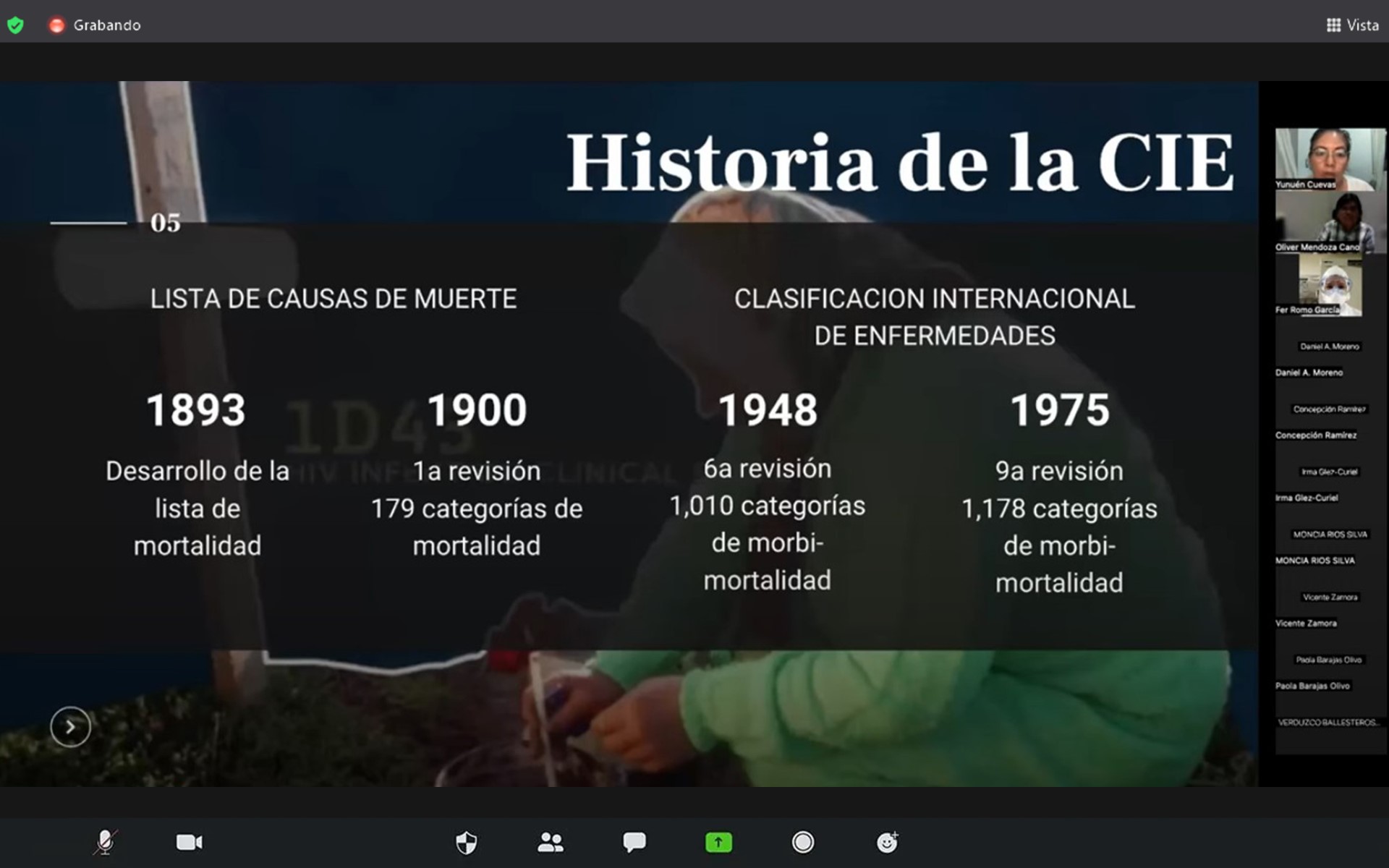Open the Participants panel
The width and height of the screenshot is (1389, 868).
tap(551, 842)
